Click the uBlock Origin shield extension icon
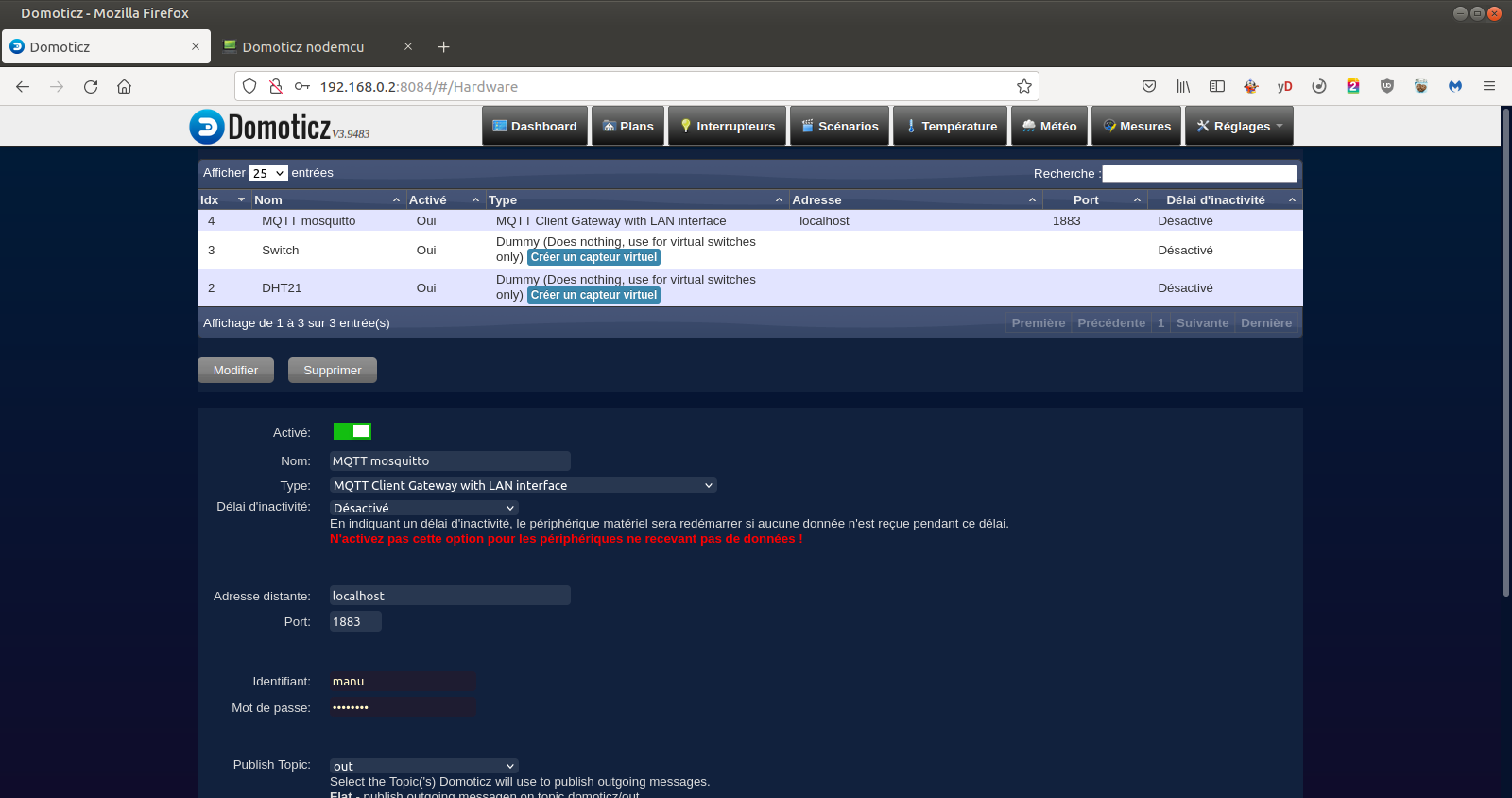1512x798 pixels. [1386, 87]
